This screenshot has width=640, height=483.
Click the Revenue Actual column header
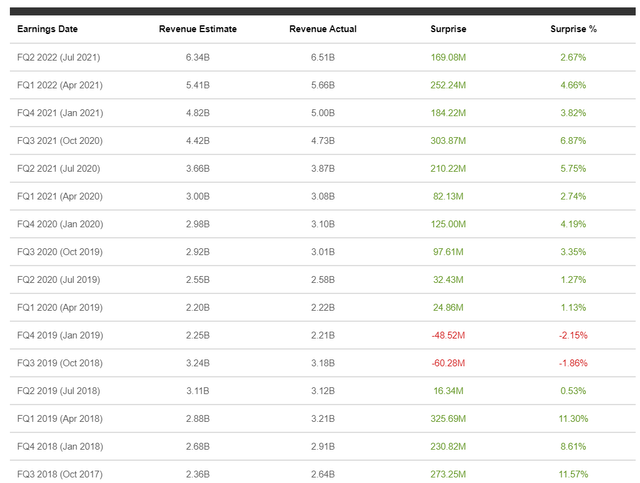click(x=323, y=29)
